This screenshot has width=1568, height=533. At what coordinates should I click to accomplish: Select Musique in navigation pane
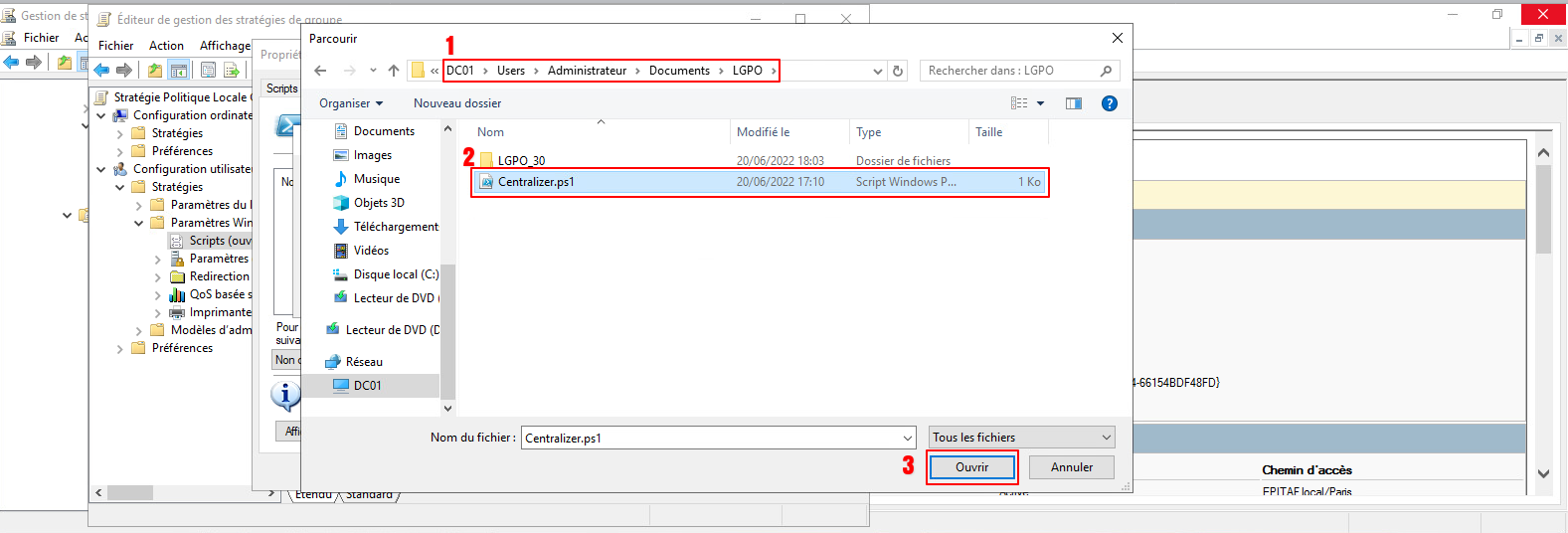point(376,179)
